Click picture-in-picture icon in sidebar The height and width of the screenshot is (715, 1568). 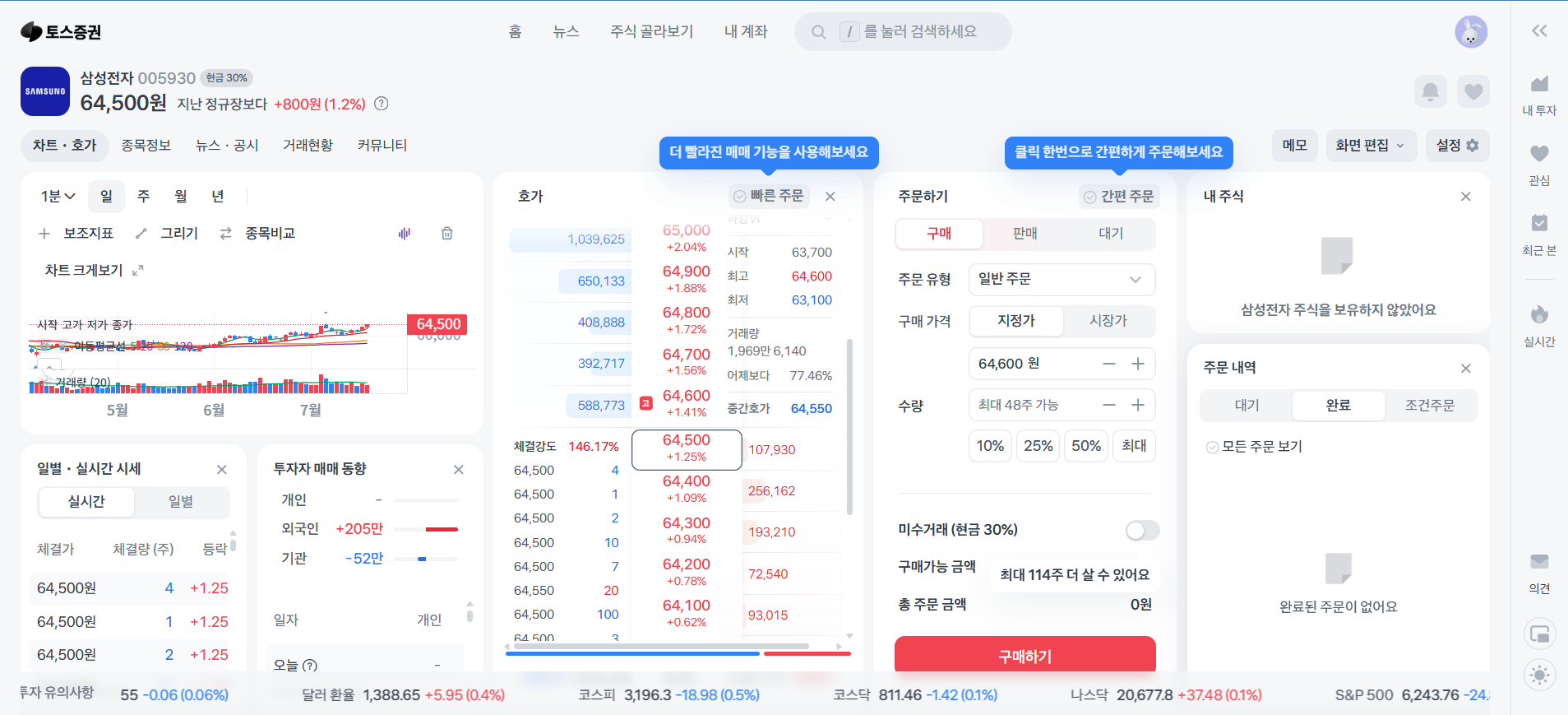1539,634
